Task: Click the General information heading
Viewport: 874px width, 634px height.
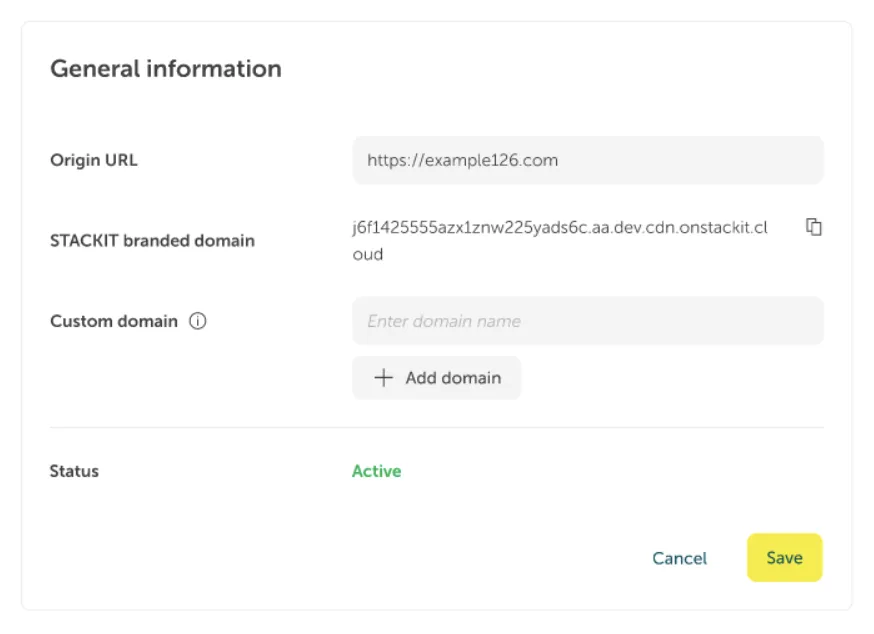Action: [x=165, y=69]
